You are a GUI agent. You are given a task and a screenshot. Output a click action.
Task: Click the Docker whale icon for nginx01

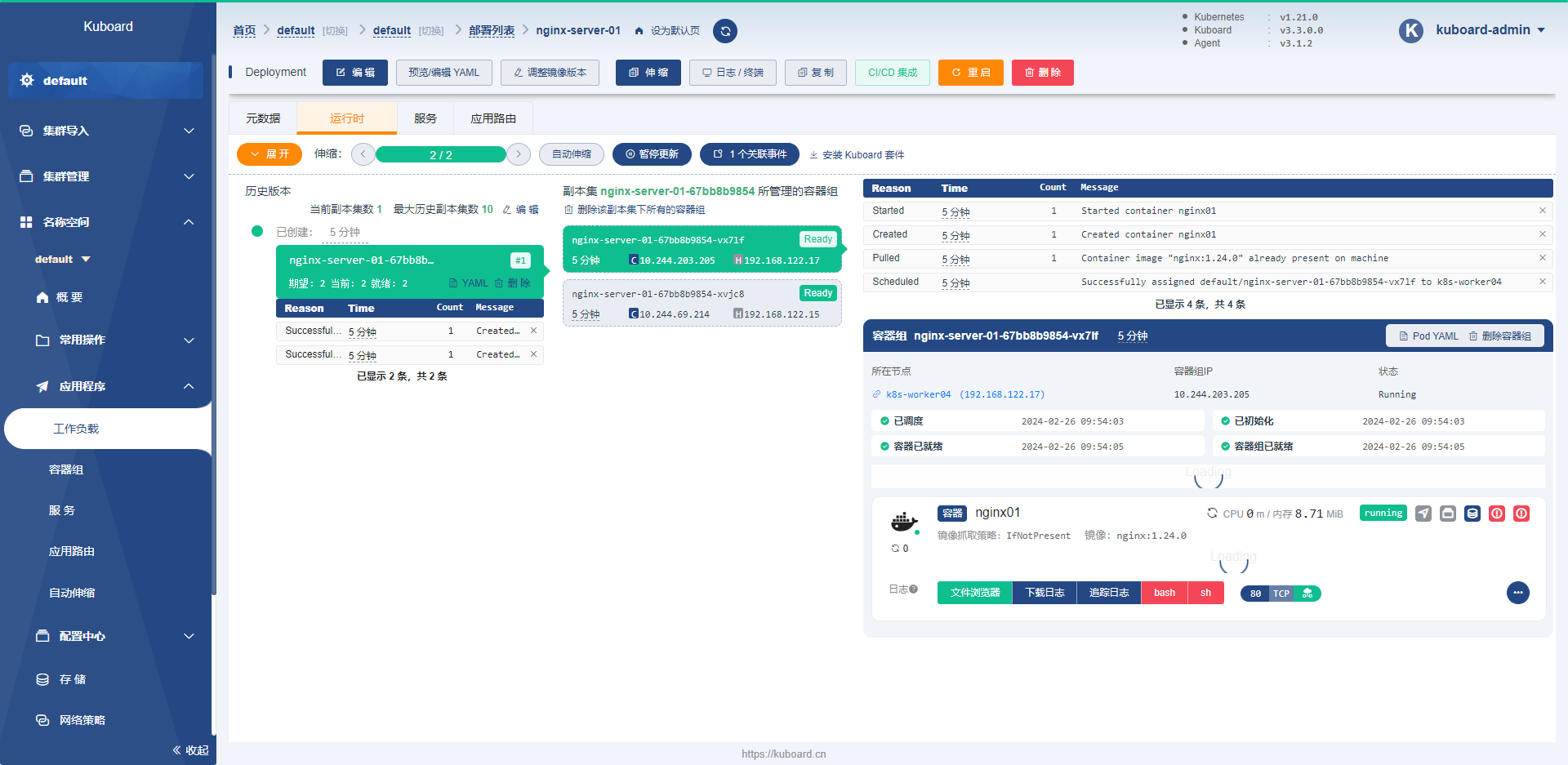(x=904, y=522)
